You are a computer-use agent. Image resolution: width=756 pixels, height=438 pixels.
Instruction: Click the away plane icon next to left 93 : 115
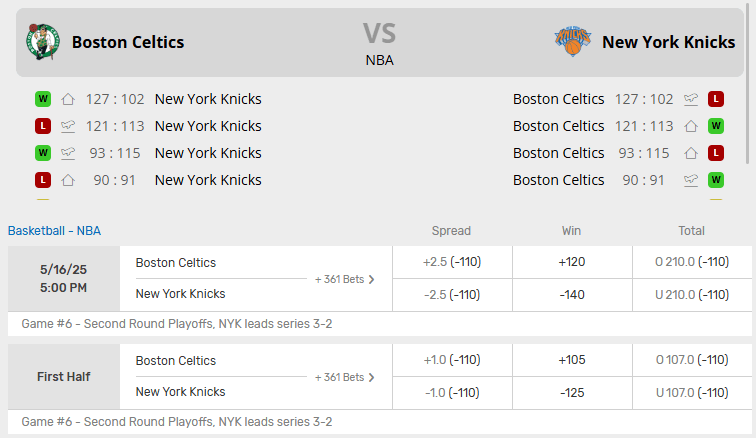point(68,153)
